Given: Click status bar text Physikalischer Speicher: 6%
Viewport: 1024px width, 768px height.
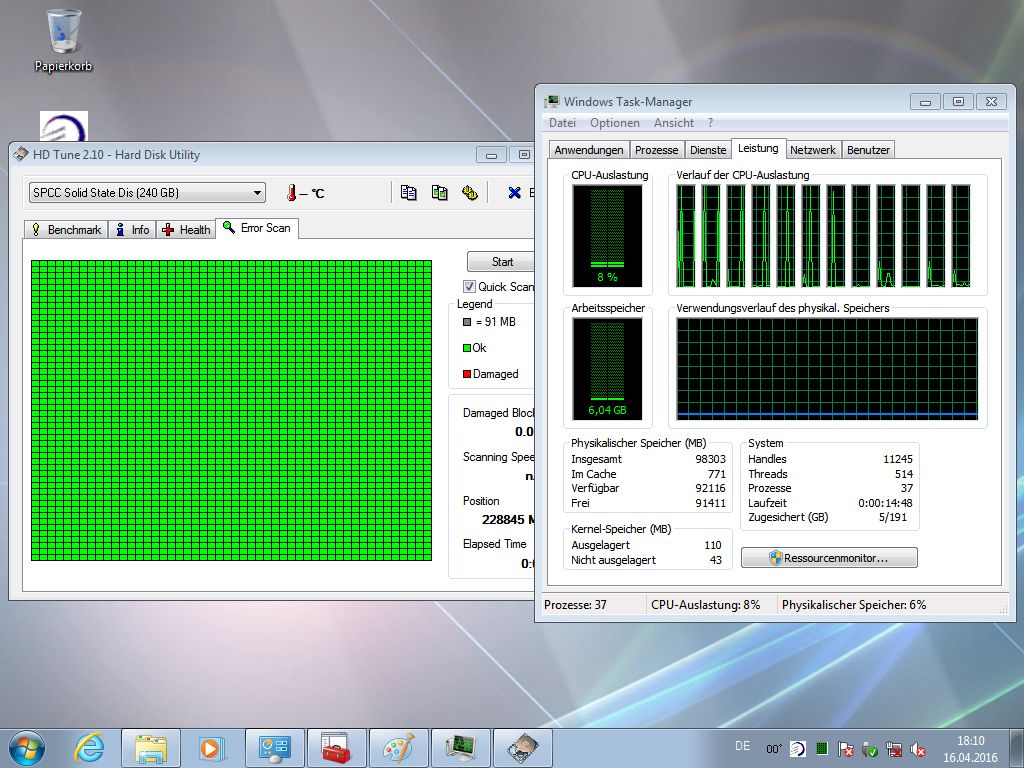Looking at the screenshot, I should 854,605.
